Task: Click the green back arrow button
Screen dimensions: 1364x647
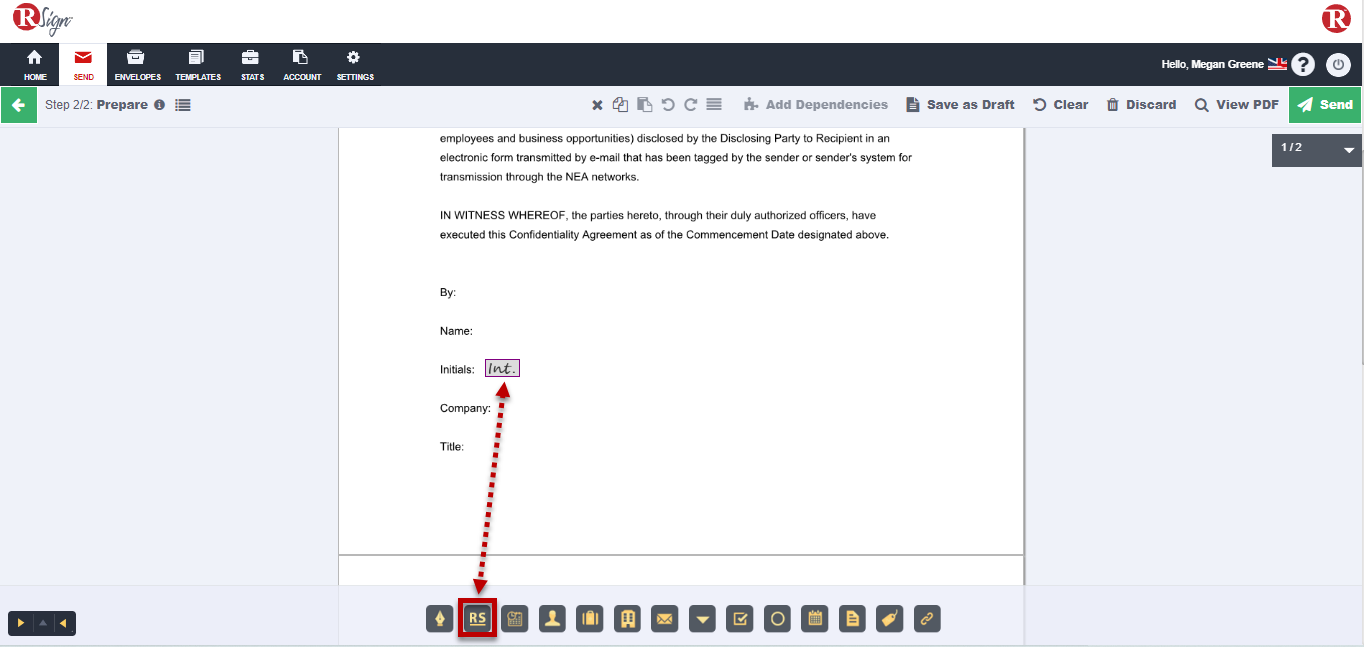Action: [x=18, y=105]
